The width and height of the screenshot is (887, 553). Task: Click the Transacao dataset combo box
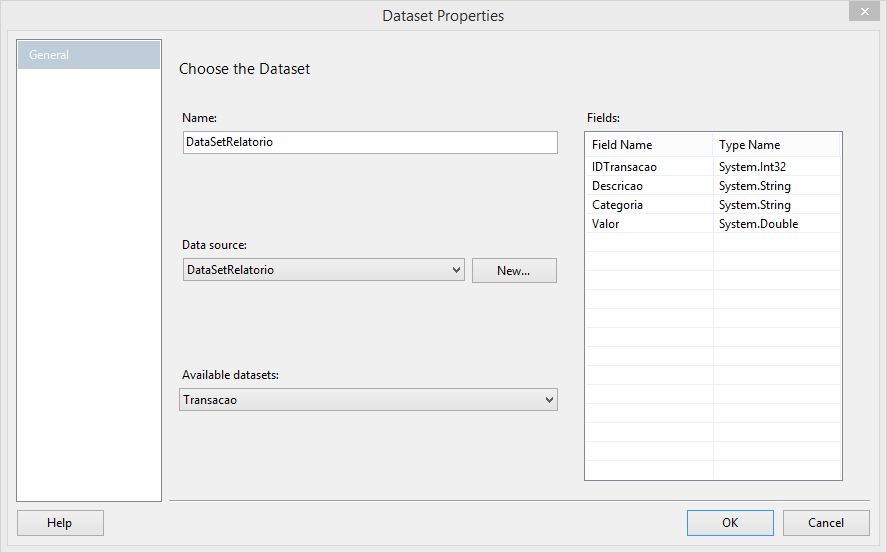tap(368, 400)
